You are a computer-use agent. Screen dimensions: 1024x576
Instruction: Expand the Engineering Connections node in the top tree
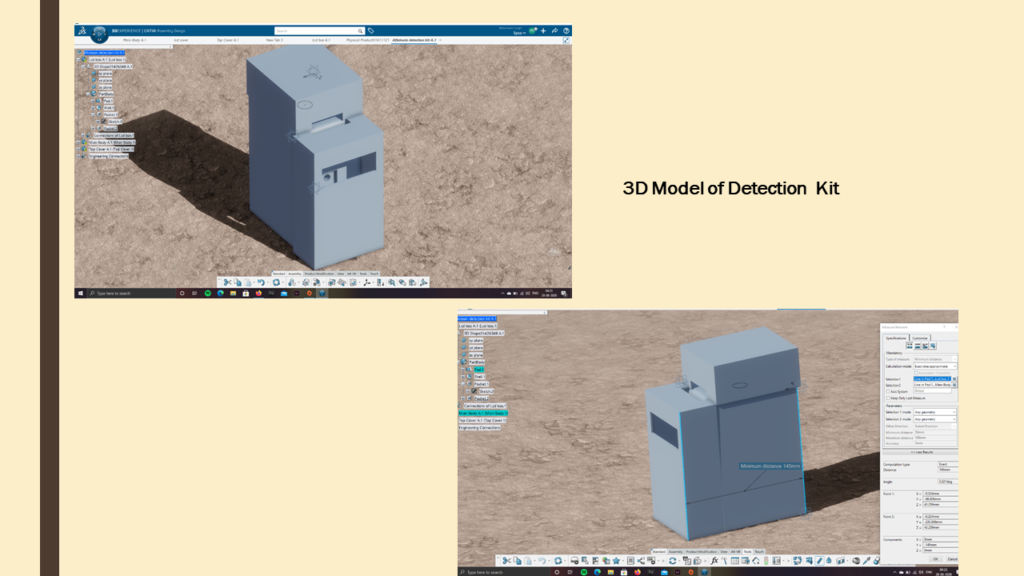[x=78, y=156]
